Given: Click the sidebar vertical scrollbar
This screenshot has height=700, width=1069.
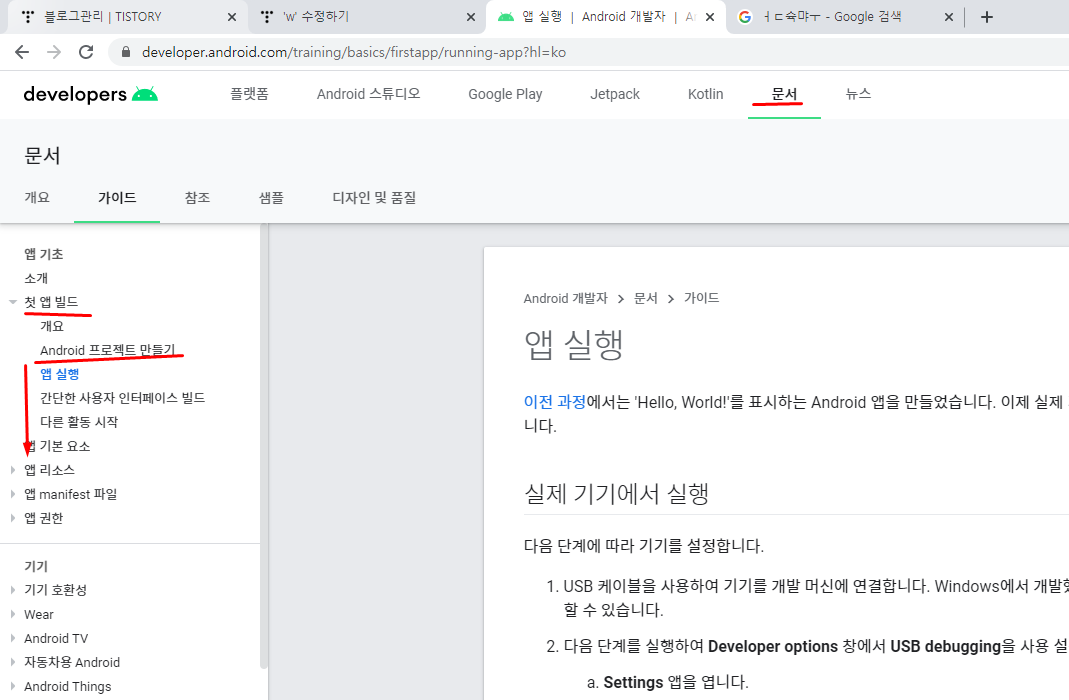Looking at the screenshot, I should click(x=264, y=446).
